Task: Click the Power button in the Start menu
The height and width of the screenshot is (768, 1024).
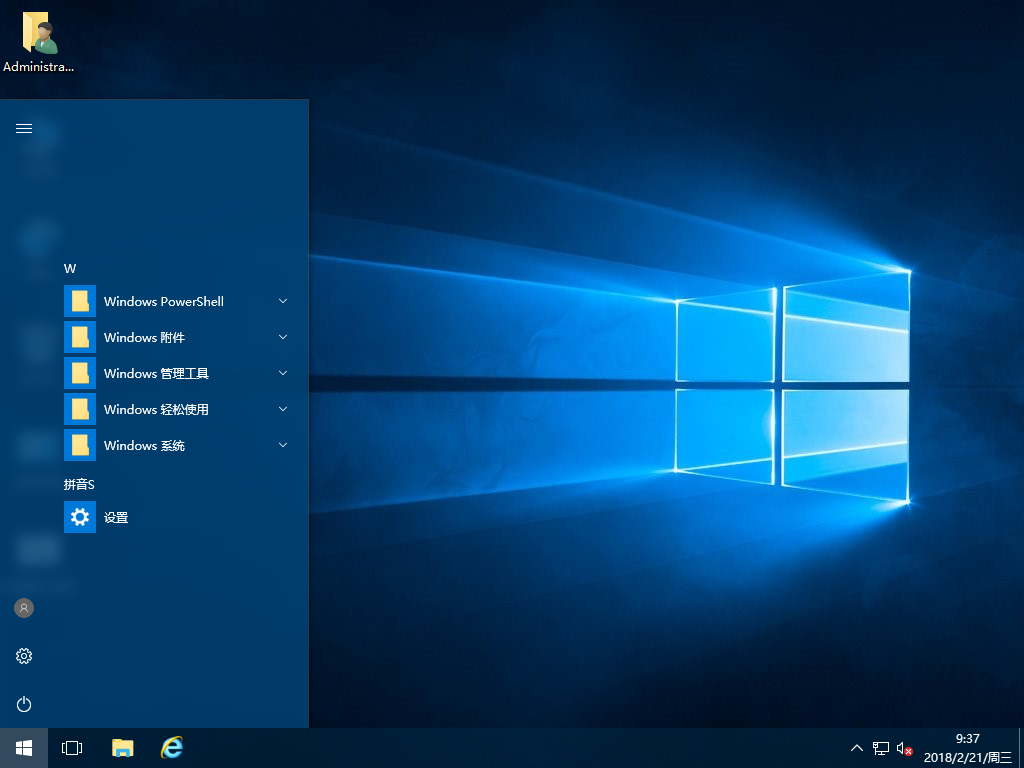Action: pos(23,704)
